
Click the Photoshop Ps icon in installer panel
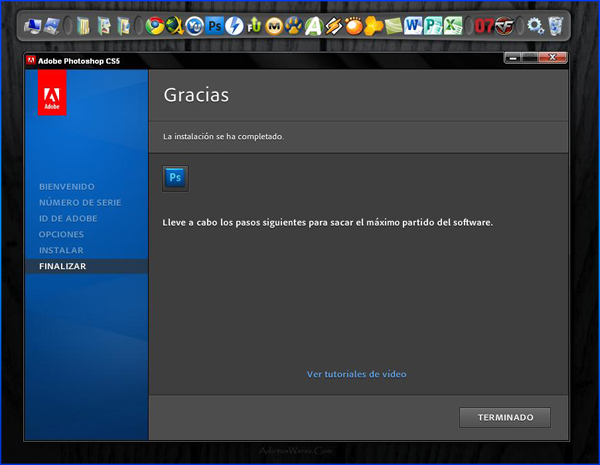[x=175, y=178]
